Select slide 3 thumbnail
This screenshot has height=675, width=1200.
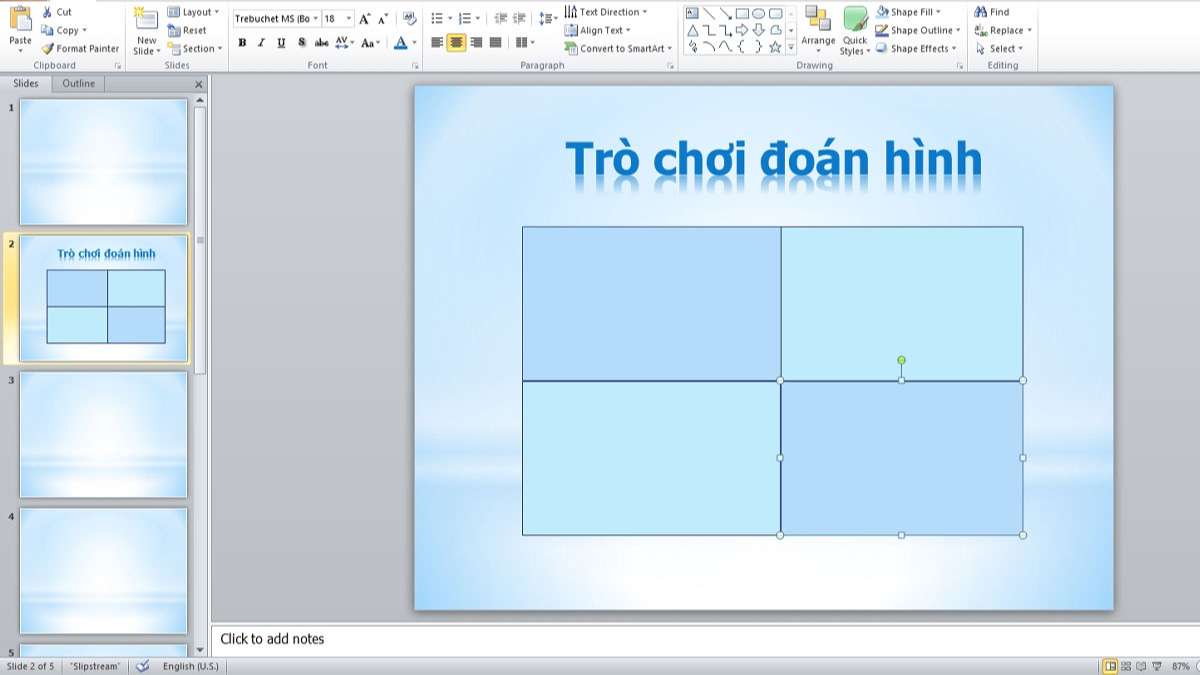click(103, 434)
